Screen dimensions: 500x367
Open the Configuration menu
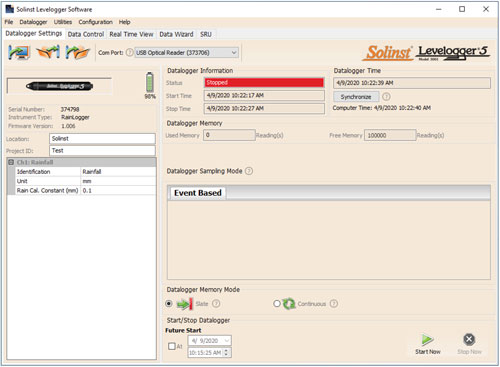(x=95, y=22)
